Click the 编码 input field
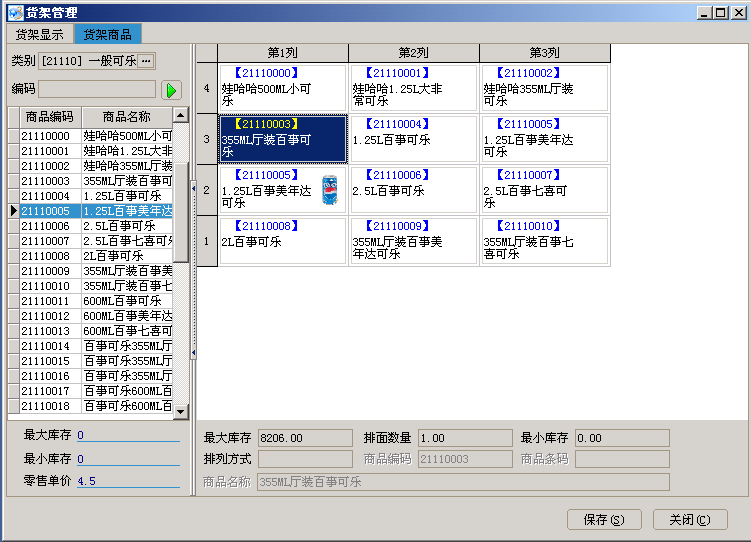The image size is (751, 542). tap(97, 89)
